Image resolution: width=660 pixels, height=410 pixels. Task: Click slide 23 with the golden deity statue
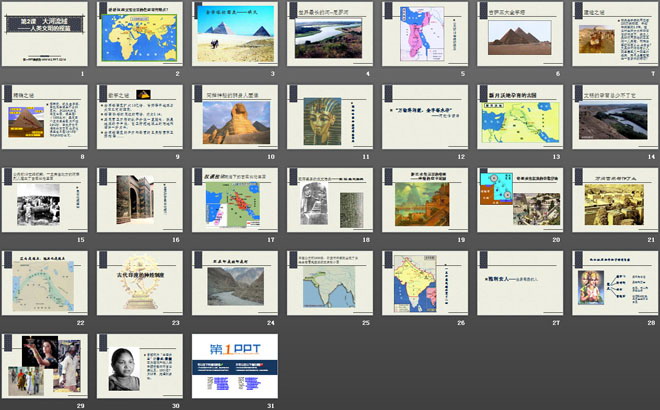[139, 283]
